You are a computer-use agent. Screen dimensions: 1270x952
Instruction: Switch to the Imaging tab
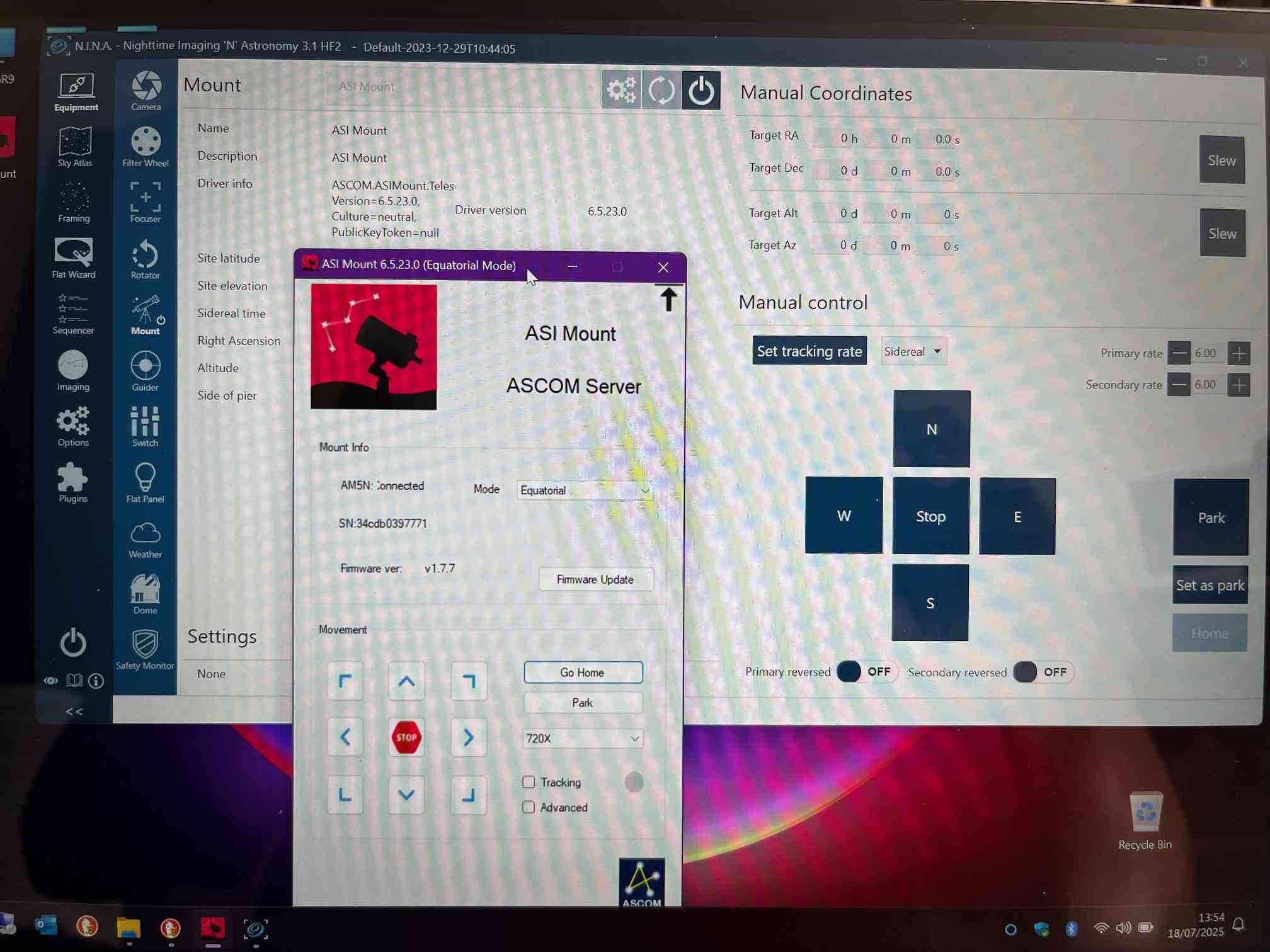click(x=73, y=370)
